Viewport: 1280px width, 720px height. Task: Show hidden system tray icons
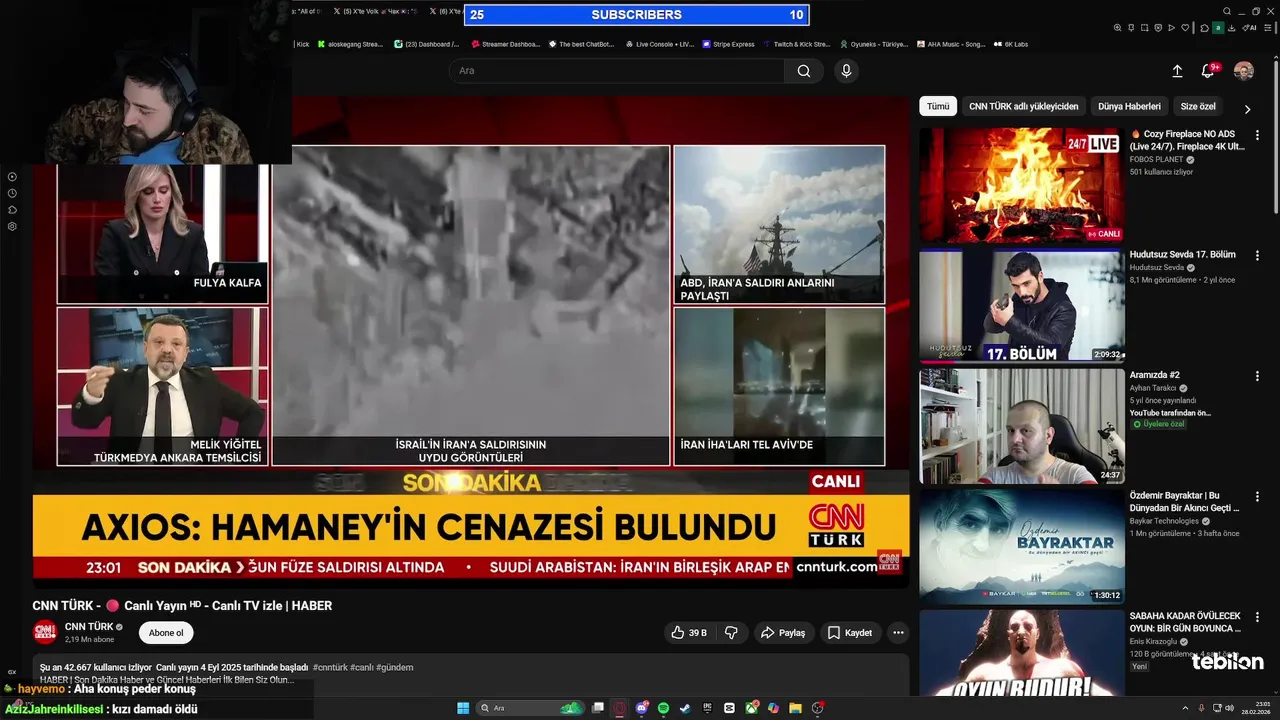tap(1186, 708)
